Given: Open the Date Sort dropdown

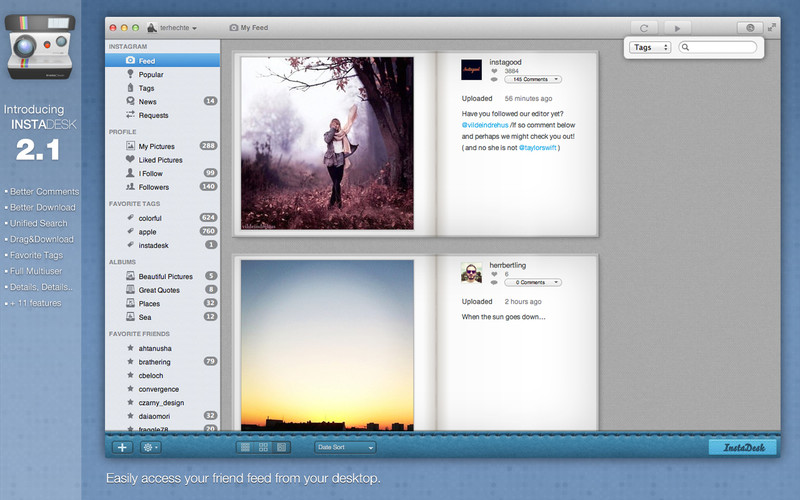Looking at the screenshot, I should pyautogui.click(x=345, y=448).
